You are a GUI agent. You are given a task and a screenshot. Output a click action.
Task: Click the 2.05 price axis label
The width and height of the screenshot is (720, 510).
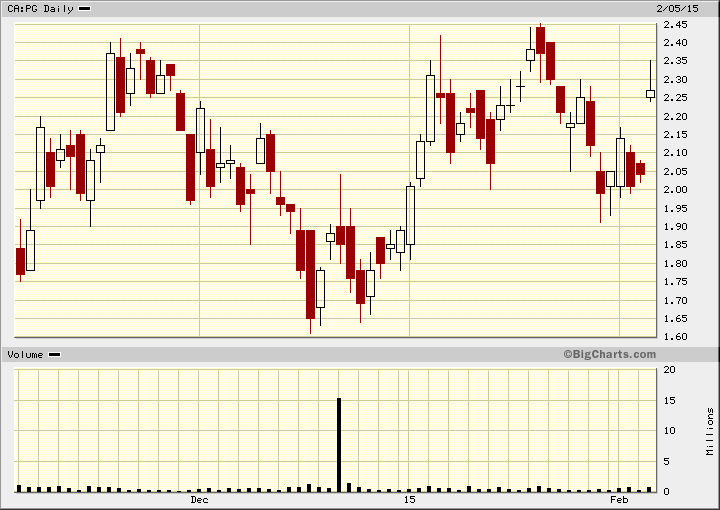pos(675,171)
